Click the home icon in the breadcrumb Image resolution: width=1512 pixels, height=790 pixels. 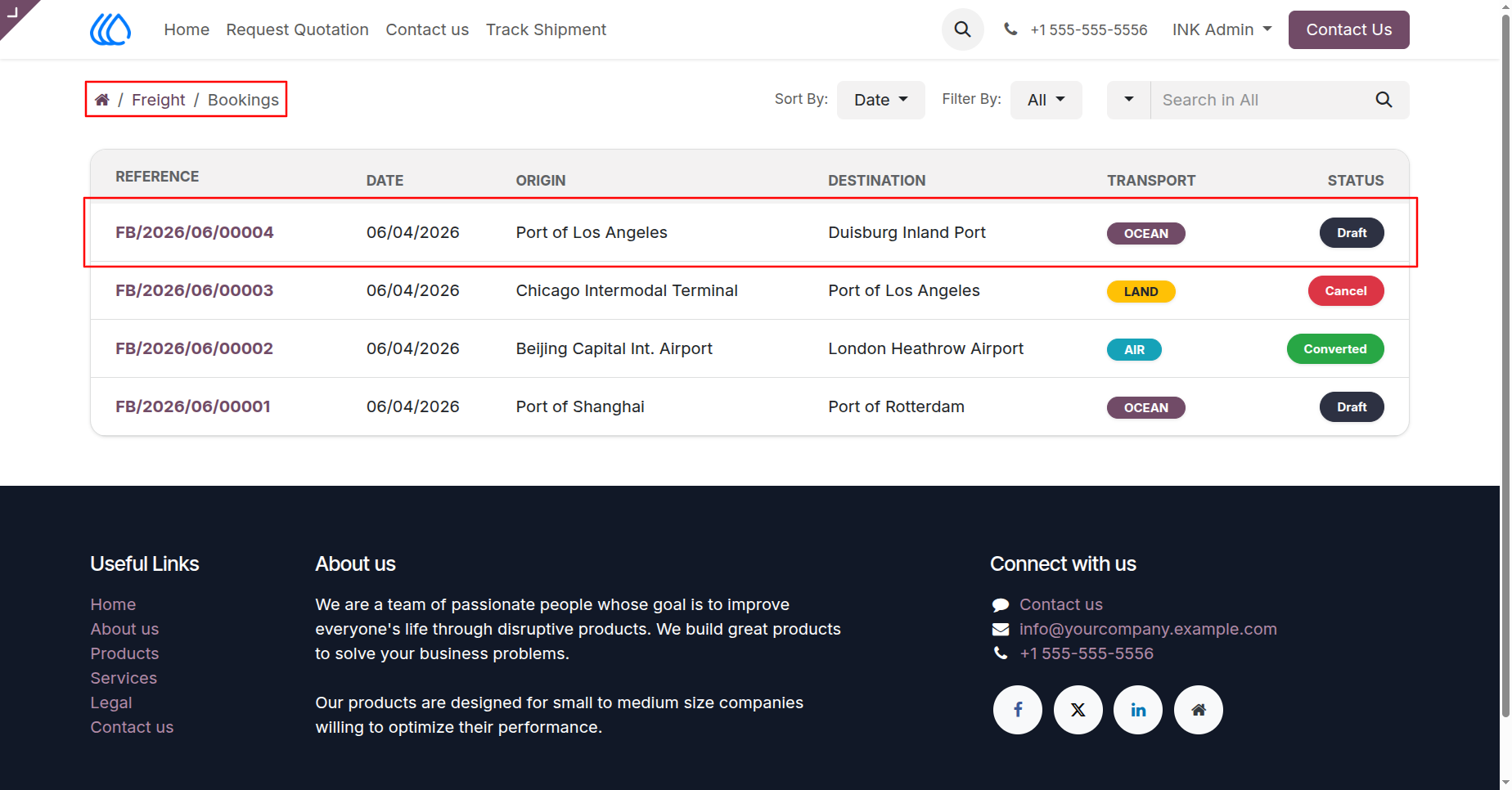click(102, 100)
